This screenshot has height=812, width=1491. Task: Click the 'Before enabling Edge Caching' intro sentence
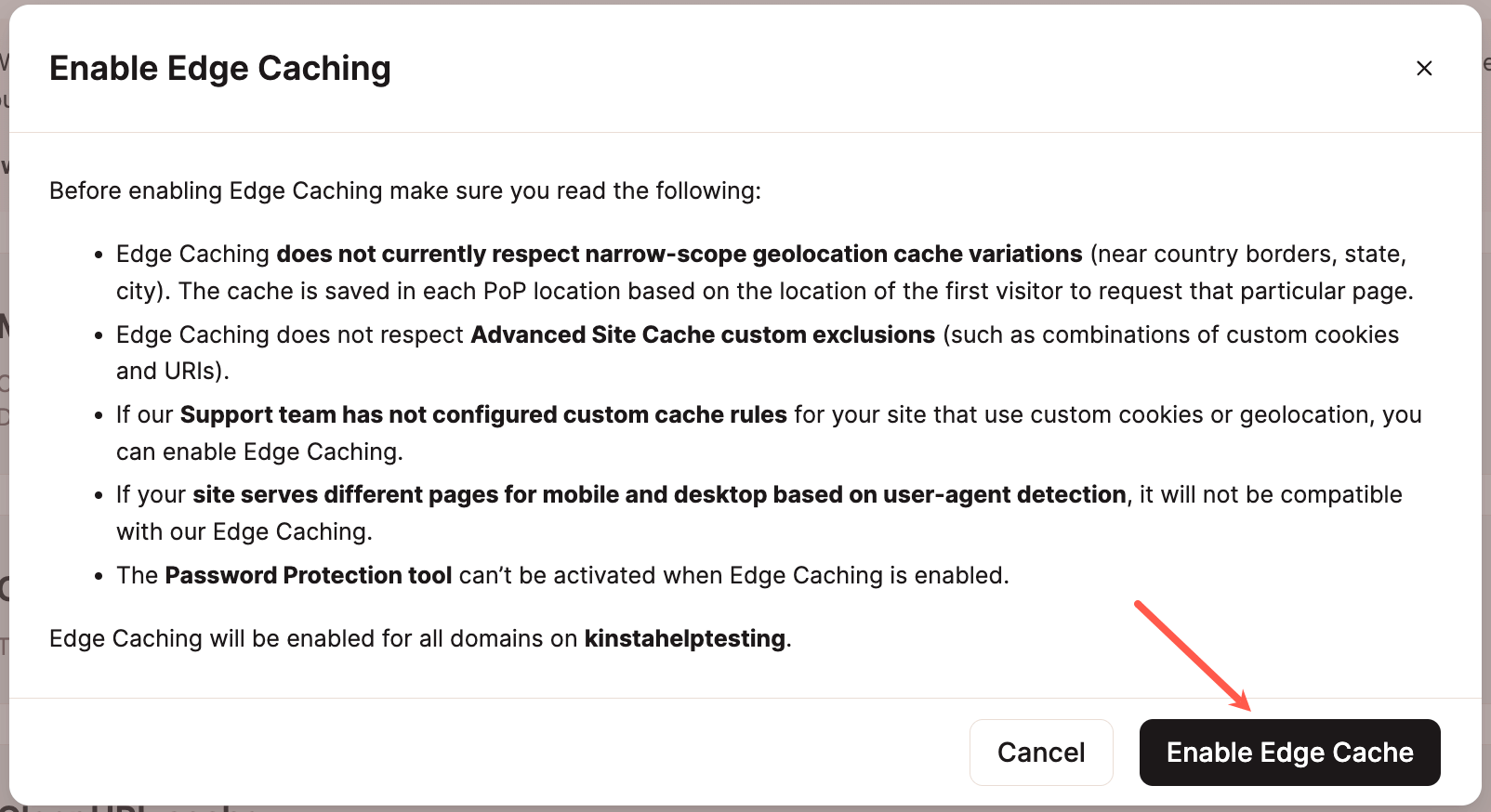pyautogui.click(x=405, y=190)
